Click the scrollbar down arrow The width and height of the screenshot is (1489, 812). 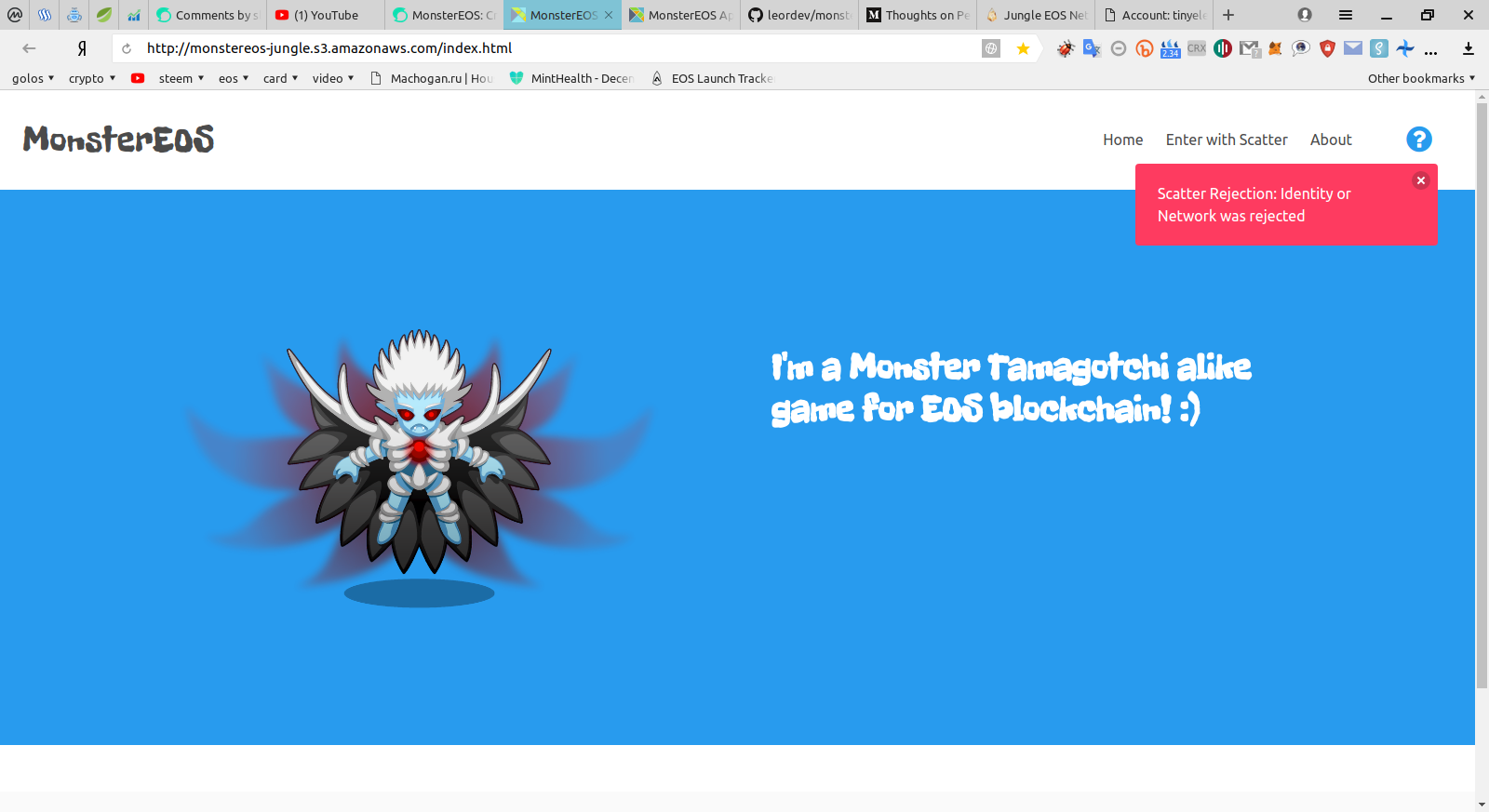[x=1482, y=805]
